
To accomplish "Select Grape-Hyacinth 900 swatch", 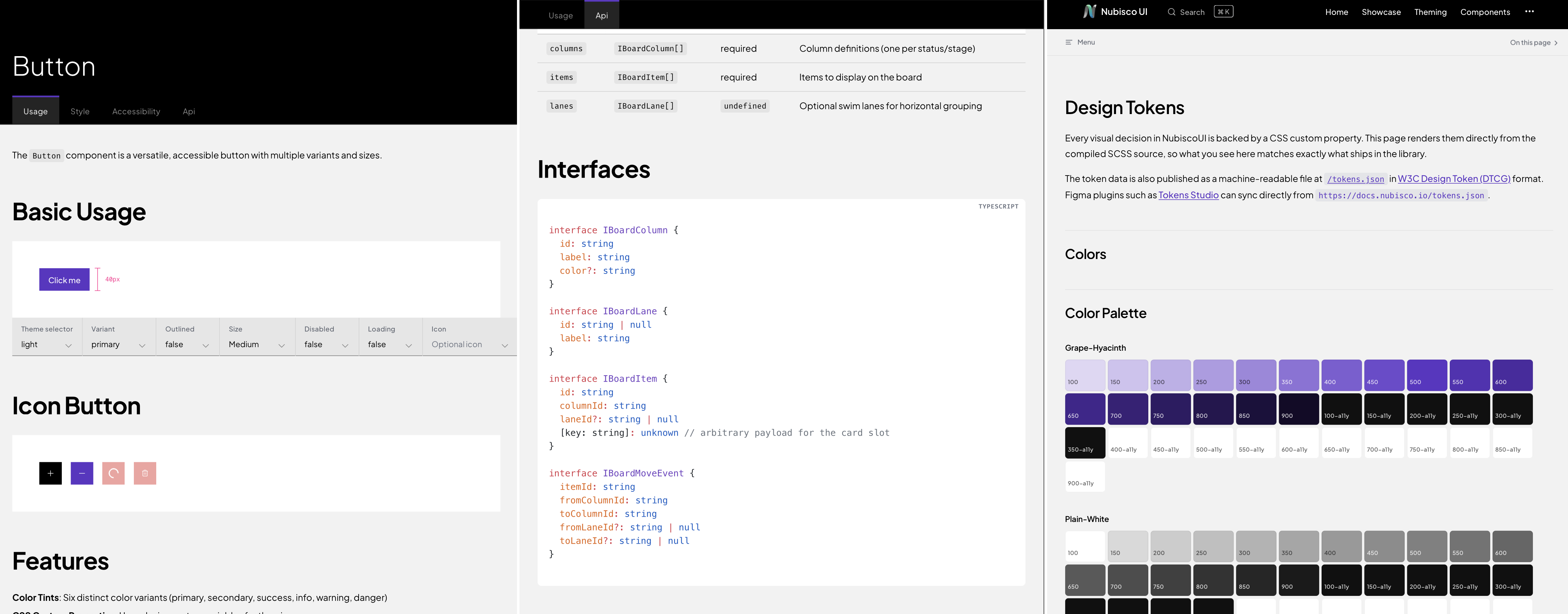I will point(1299,409).
